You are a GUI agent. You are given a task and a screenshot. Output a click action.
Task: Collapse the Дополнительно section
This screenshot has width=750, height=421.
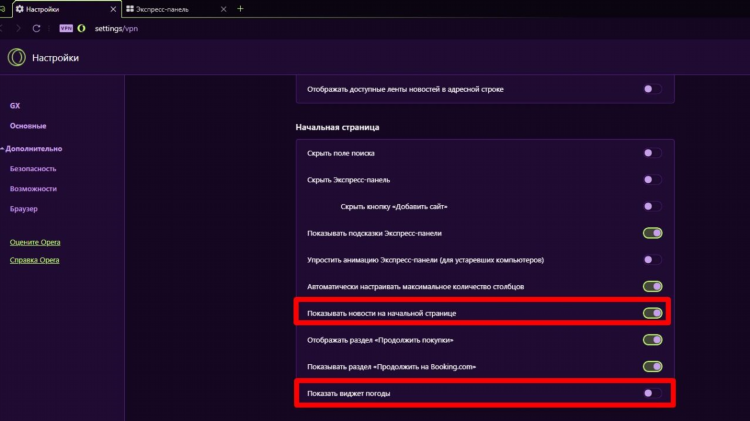point(32,149)
